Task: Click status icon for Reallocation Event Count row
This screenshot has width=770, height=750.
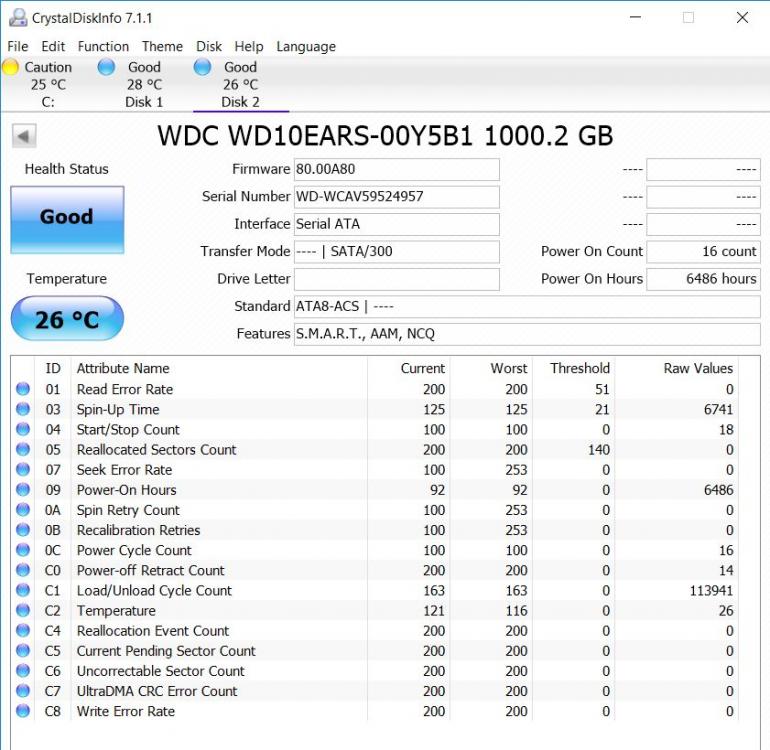Action: (x=23, y=631)
